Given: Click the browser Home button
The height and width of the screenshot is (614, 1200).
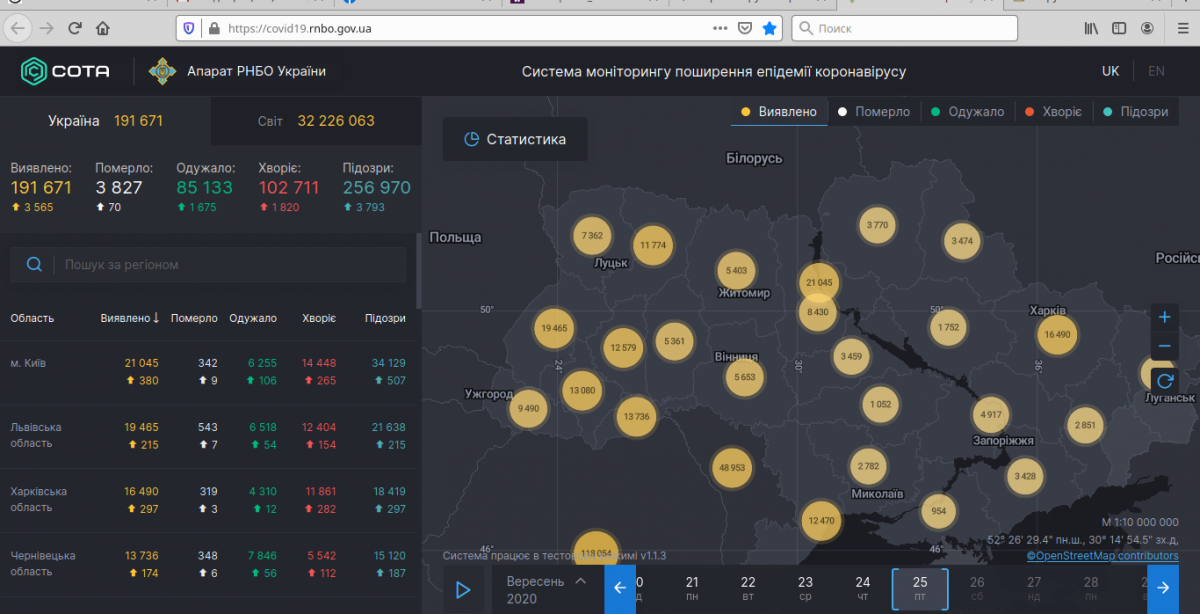Looking at the screenshot, I should point(103,28).
